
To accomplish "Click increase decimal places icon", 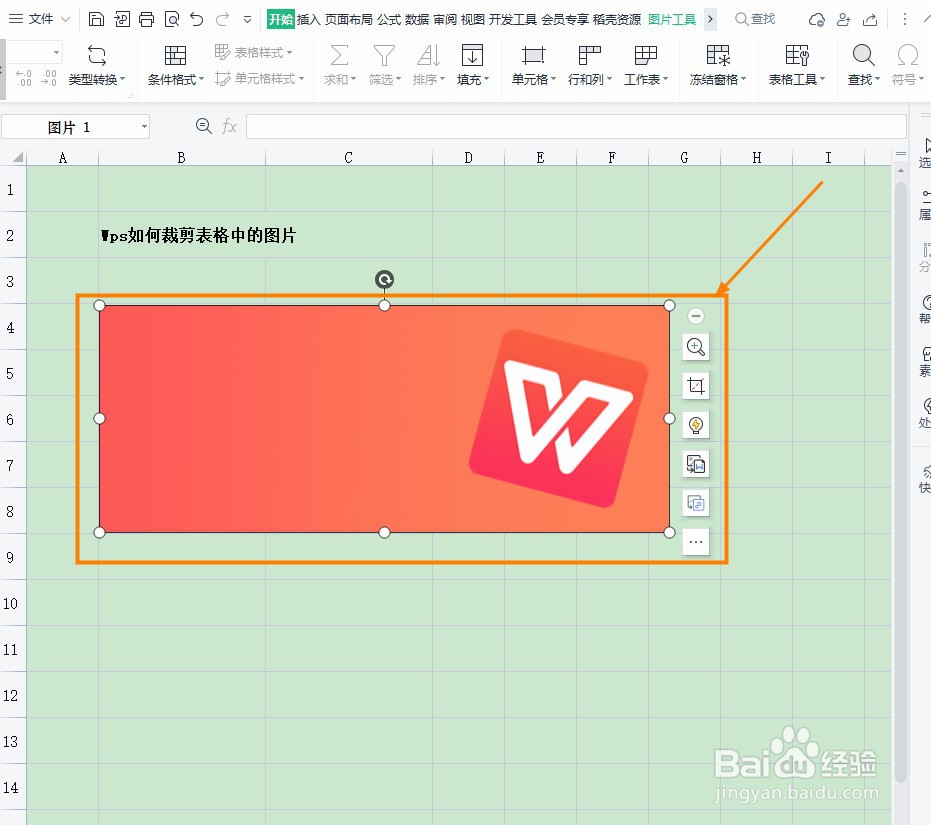I will (24, 78).
